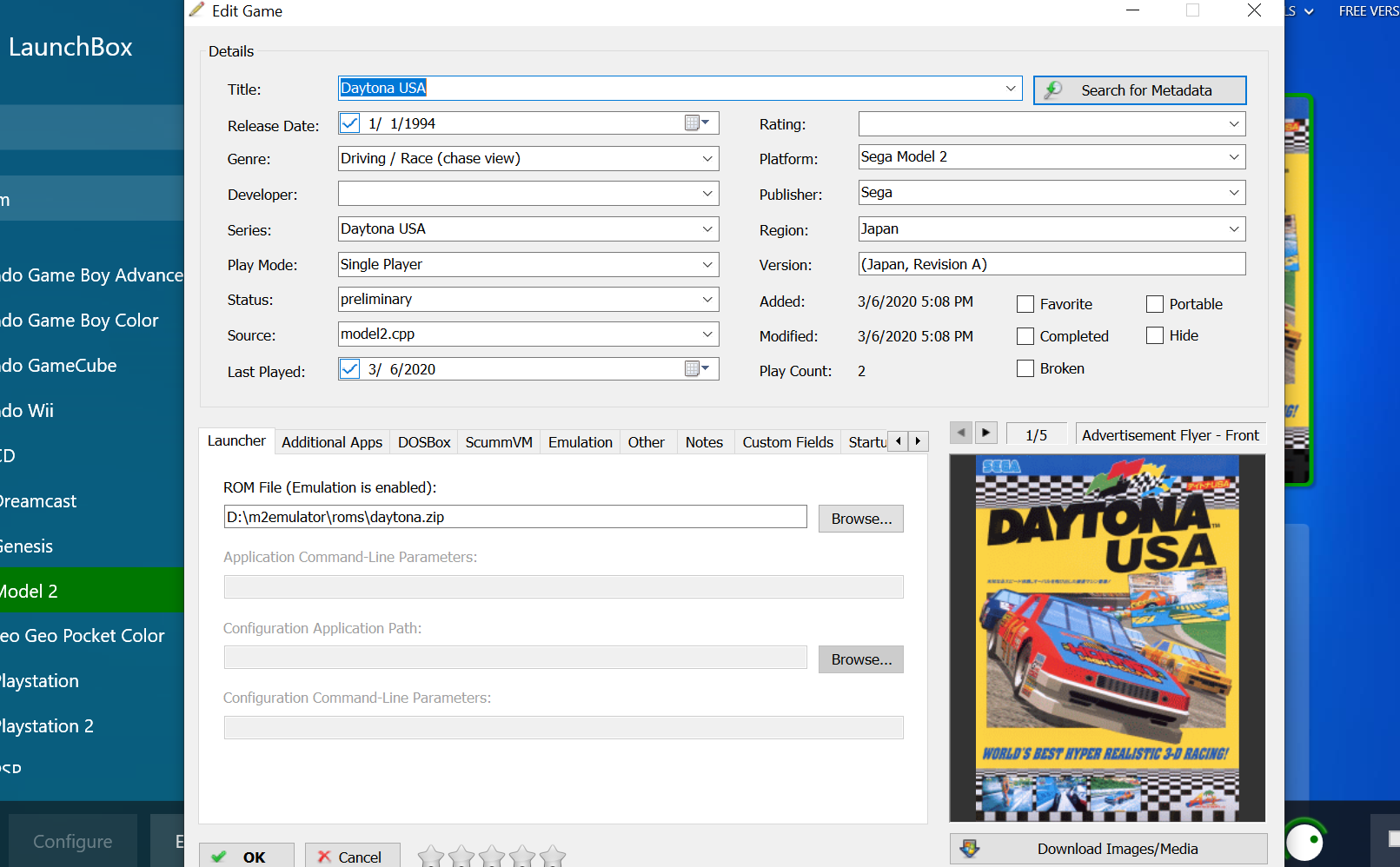Open the Platform dropdown
Viewport: 1400px width, 867px height.
(1234, 157)
